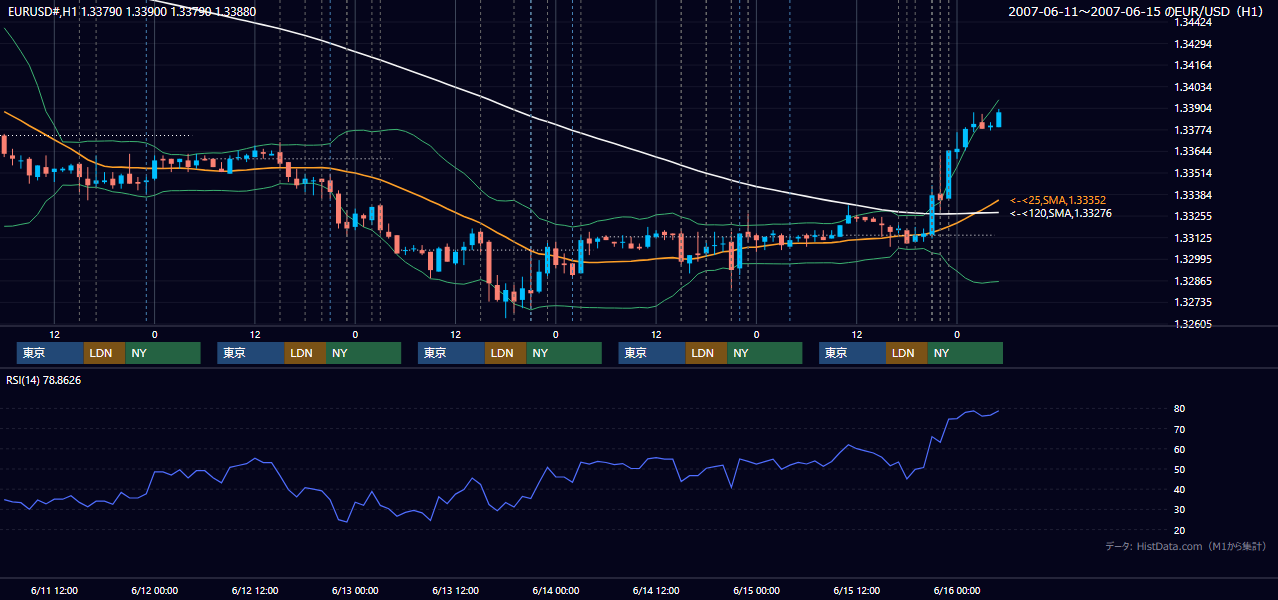
Task: Click RSI scale level 50
Action: click(1180, 469)
